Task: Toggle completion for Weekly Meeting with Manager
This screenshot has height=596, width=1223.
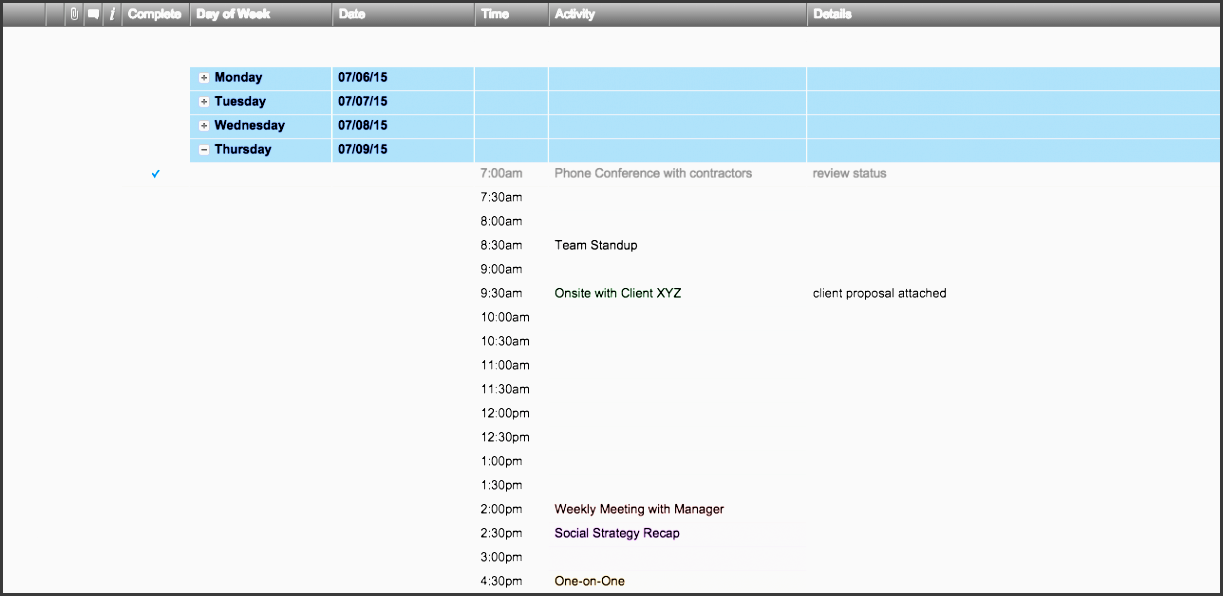Action: [156, 509]
